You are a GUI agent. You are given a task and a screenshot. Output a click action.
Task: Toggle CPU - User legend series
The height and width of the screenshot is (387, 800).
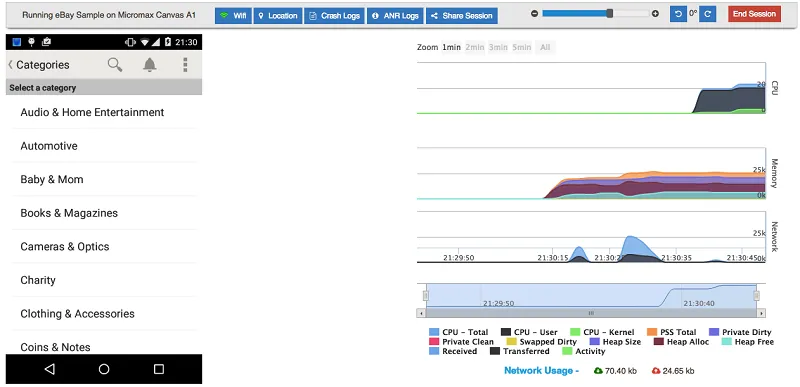[x=529, y=332]
